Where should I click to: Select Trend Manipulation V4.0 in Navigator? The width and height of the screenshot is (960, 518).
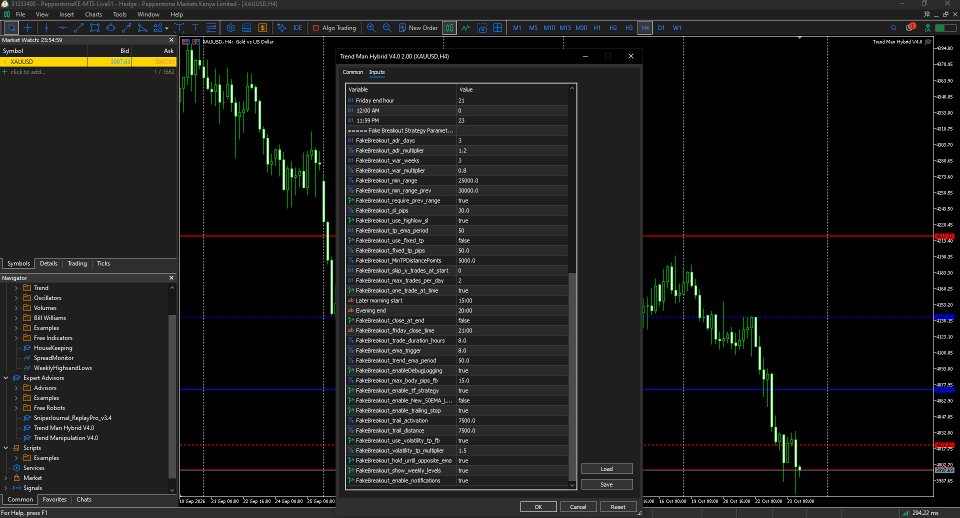pos(66,438)
